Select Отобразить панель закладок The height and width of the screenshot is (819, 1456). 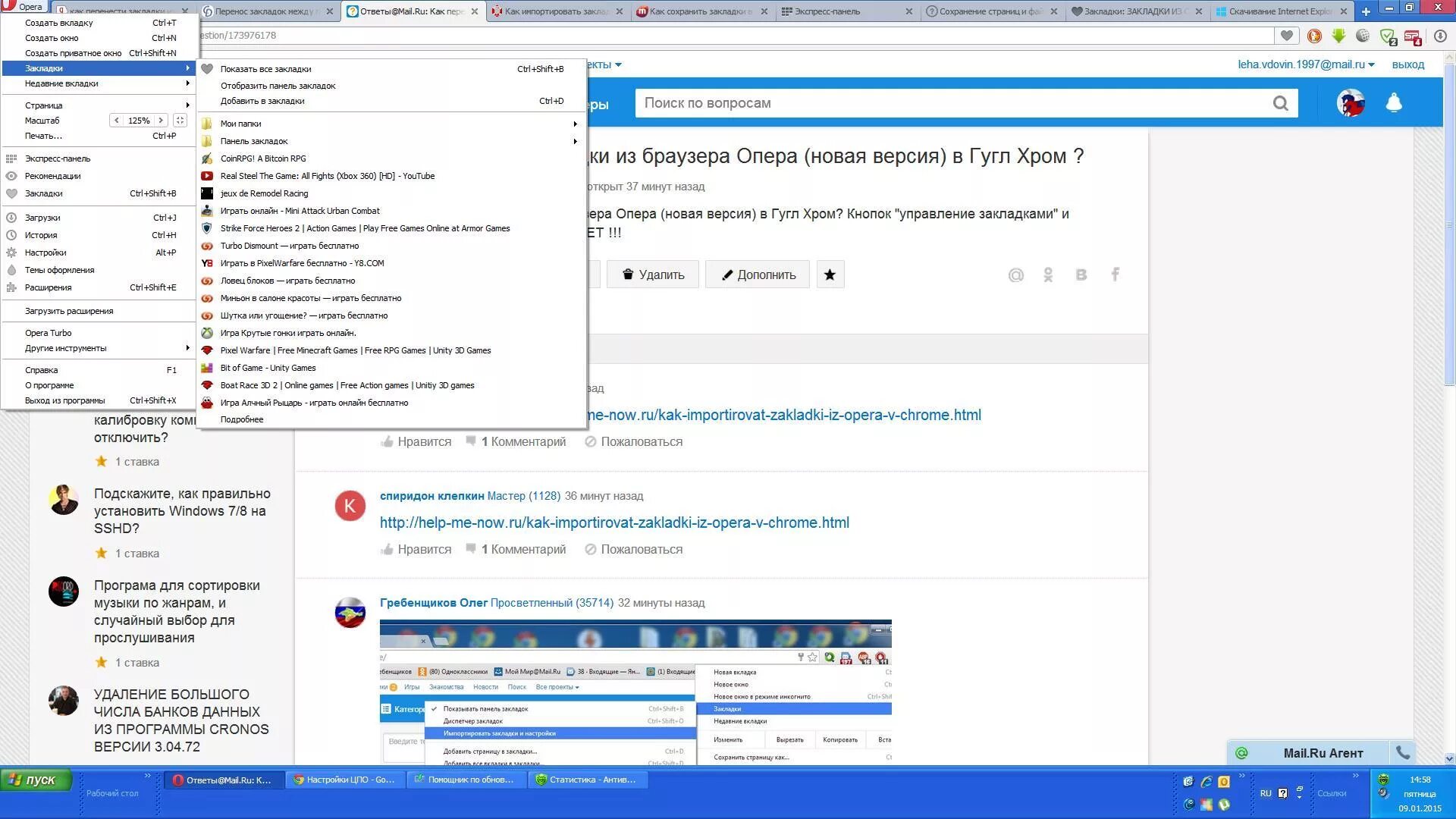pyautogui.click(x=391, y=86)
